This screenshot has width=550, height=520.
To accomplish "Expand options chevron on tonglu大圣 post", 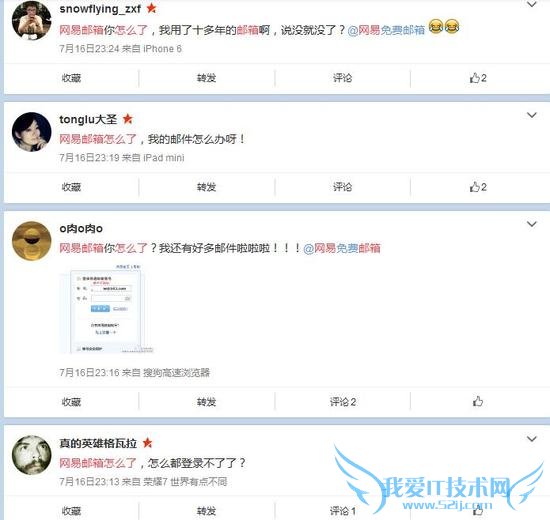I will click(x=532, y=115).
